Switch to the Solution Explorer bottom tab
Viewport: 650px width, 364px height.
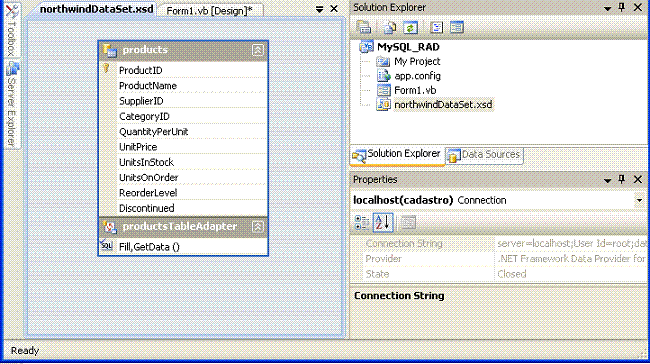tap(397, 155)
